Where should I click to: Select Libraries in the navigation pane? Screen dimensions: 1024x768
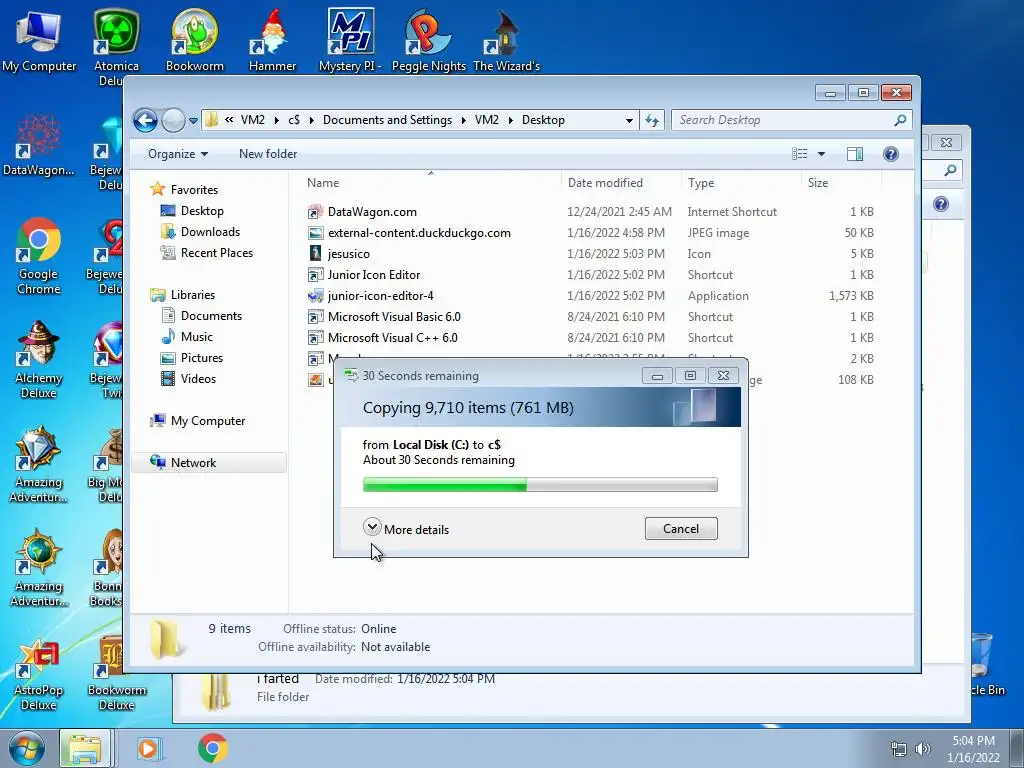tap(183, 295)
